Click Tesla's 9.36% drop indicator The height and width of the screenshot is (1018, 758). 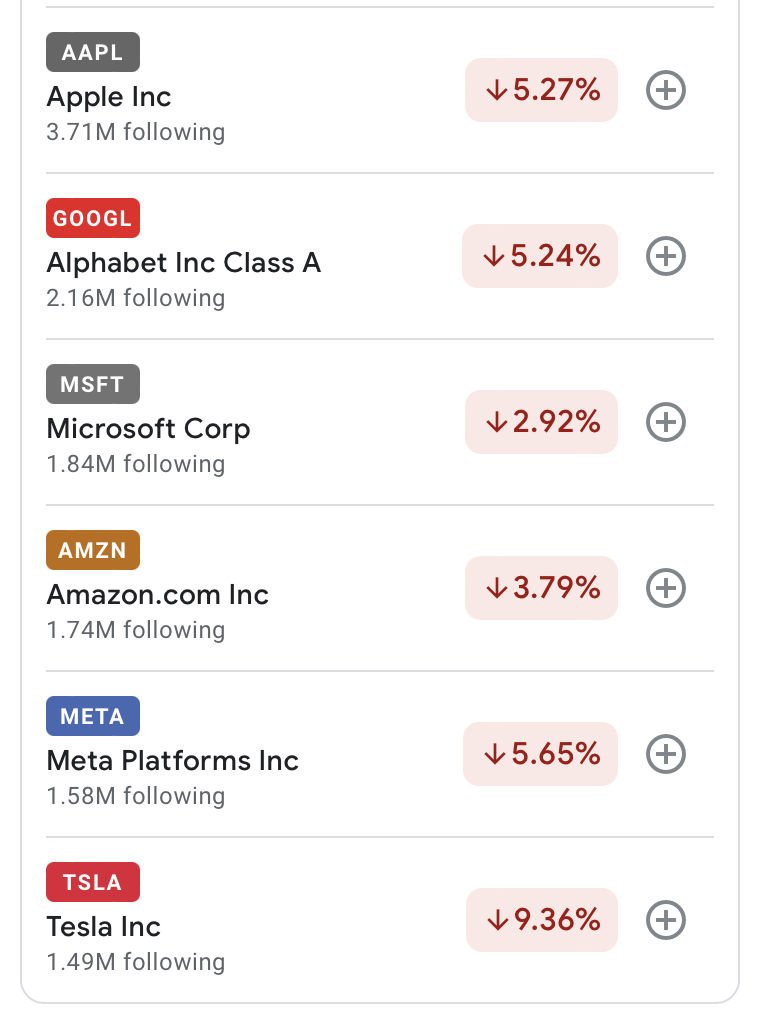(x=542, y=920)
